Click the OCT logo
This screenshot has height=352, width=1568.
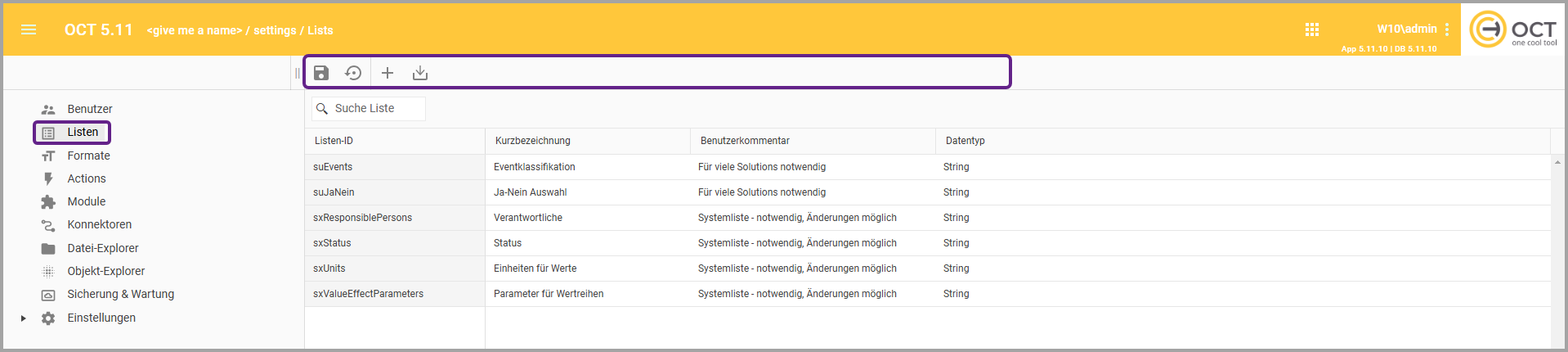[x=1512, y=30]
